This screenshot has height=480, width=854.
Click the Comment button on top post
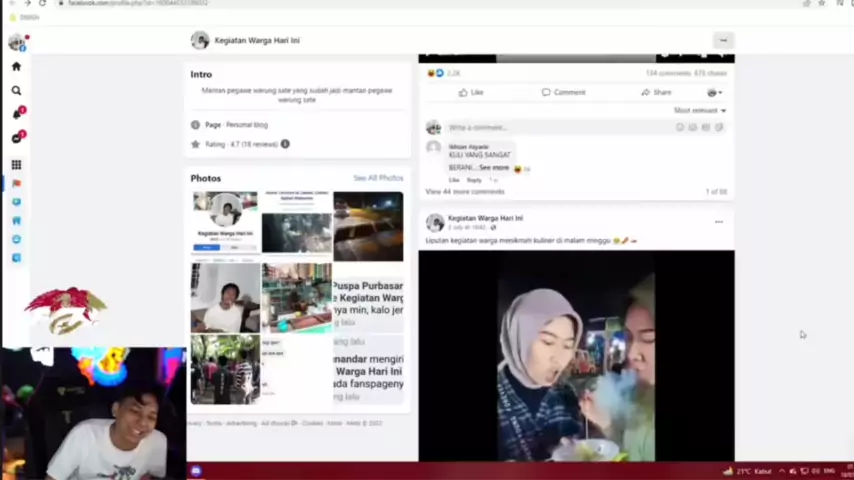(563, 92)
